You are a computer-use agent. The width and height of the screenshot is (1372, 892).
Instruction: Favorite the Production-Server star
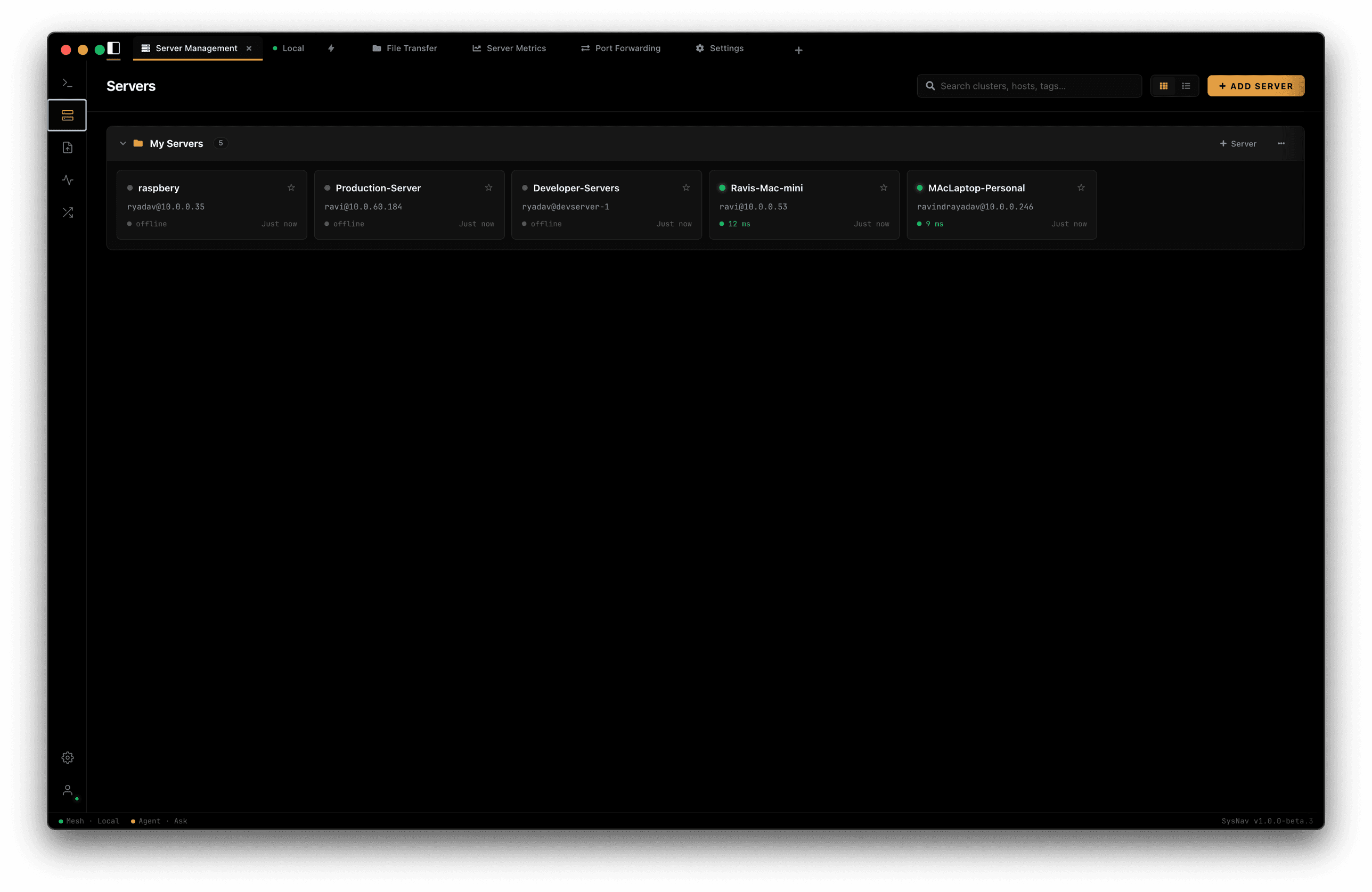[x=489, y=188]
